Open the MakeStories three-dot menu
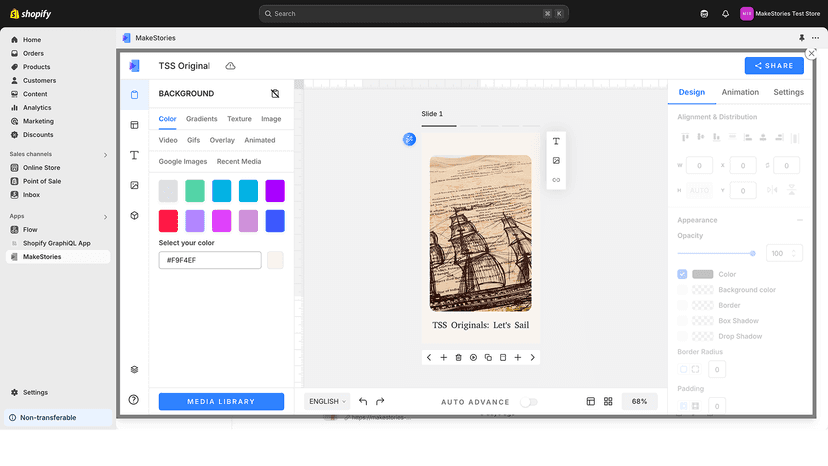The height and width of the screenshot is (466, 828). click(816, 38)
